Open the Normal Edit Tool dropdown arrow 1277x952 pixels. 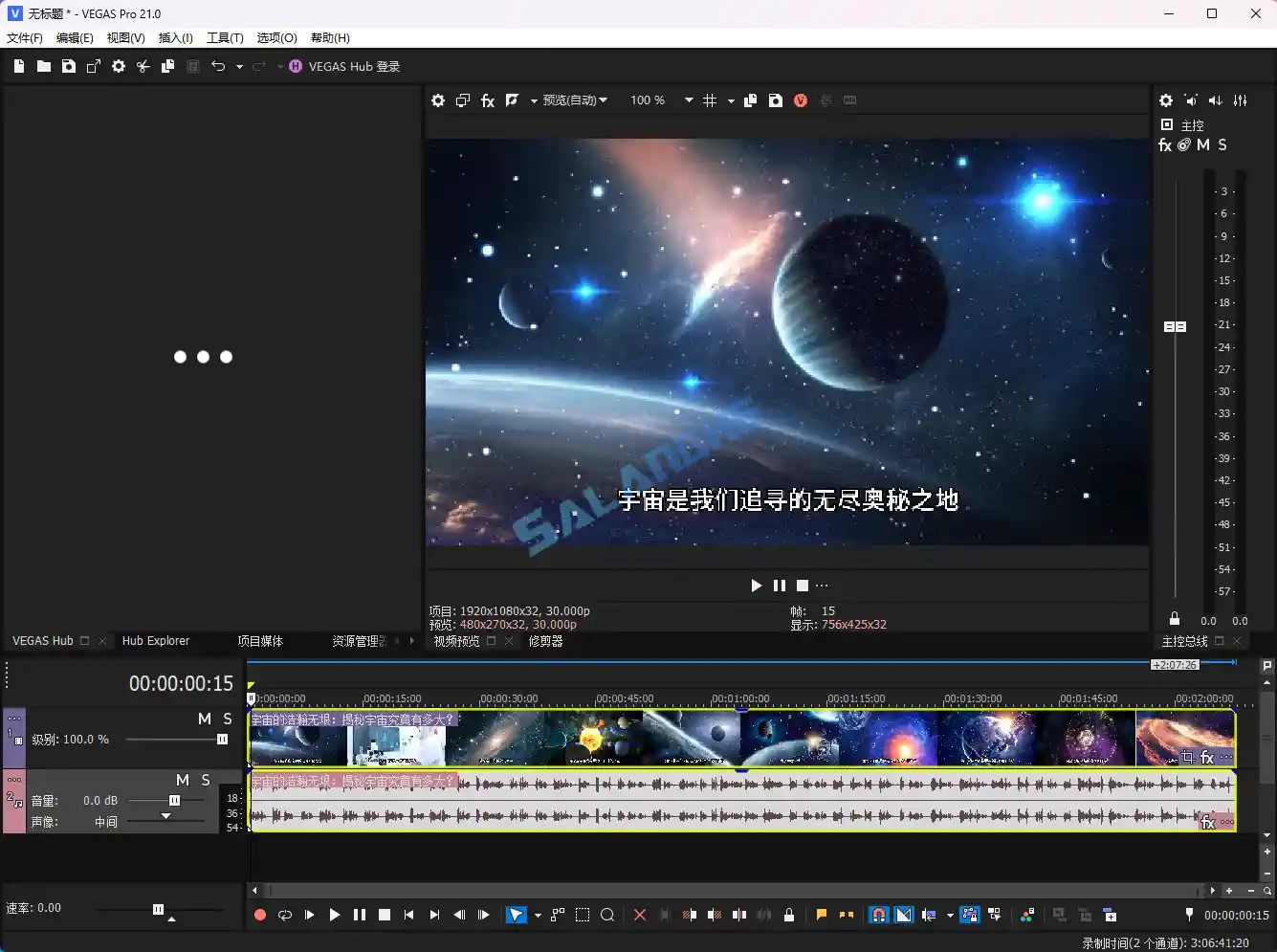click(x=538, y=916)
